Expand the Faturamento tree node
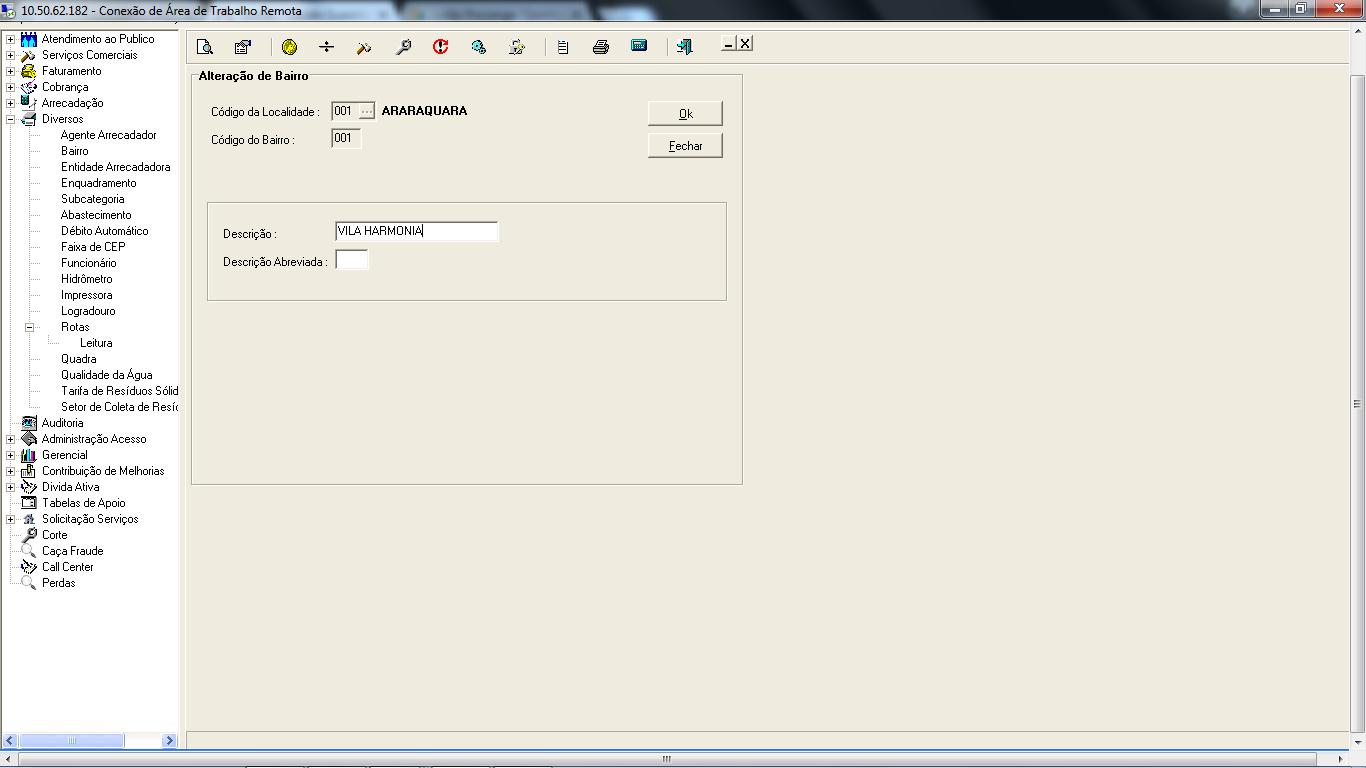Image resolution: width=1366 pixels, height=768 pixels. pos(10,71)
